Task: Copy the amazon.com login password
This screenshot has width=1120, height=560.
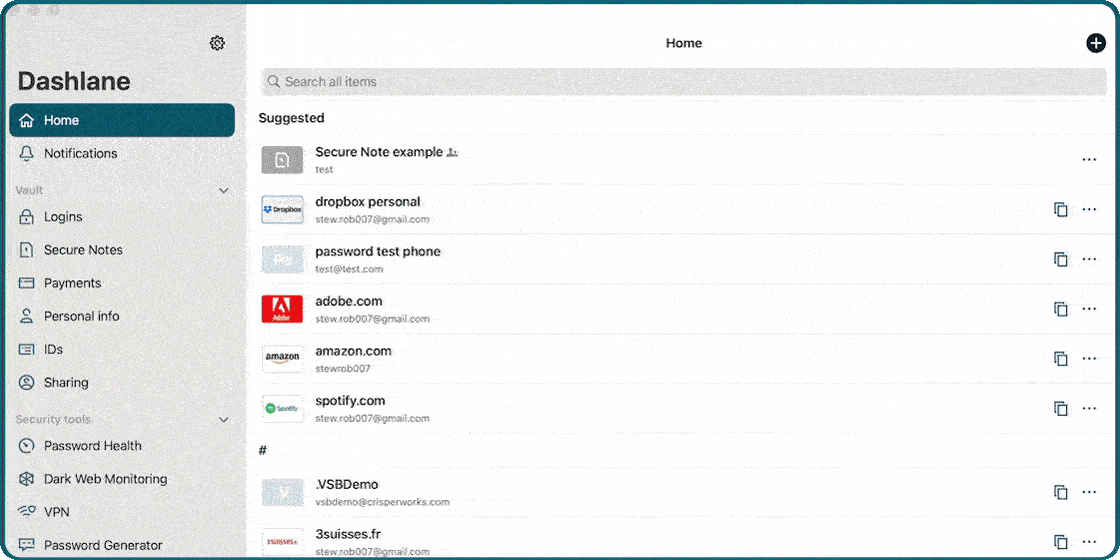Action: (x=1060, y=359)
